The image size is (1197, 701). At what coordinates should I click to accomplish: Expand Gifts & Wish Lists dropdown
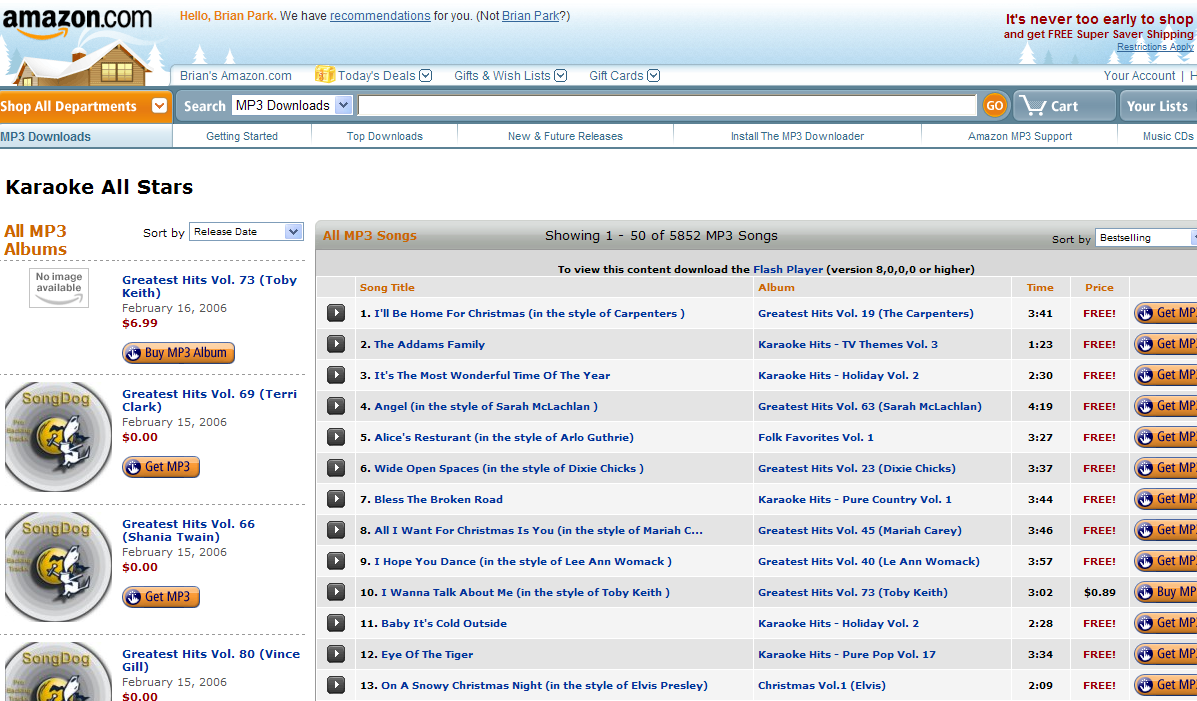tap(560, 76)
